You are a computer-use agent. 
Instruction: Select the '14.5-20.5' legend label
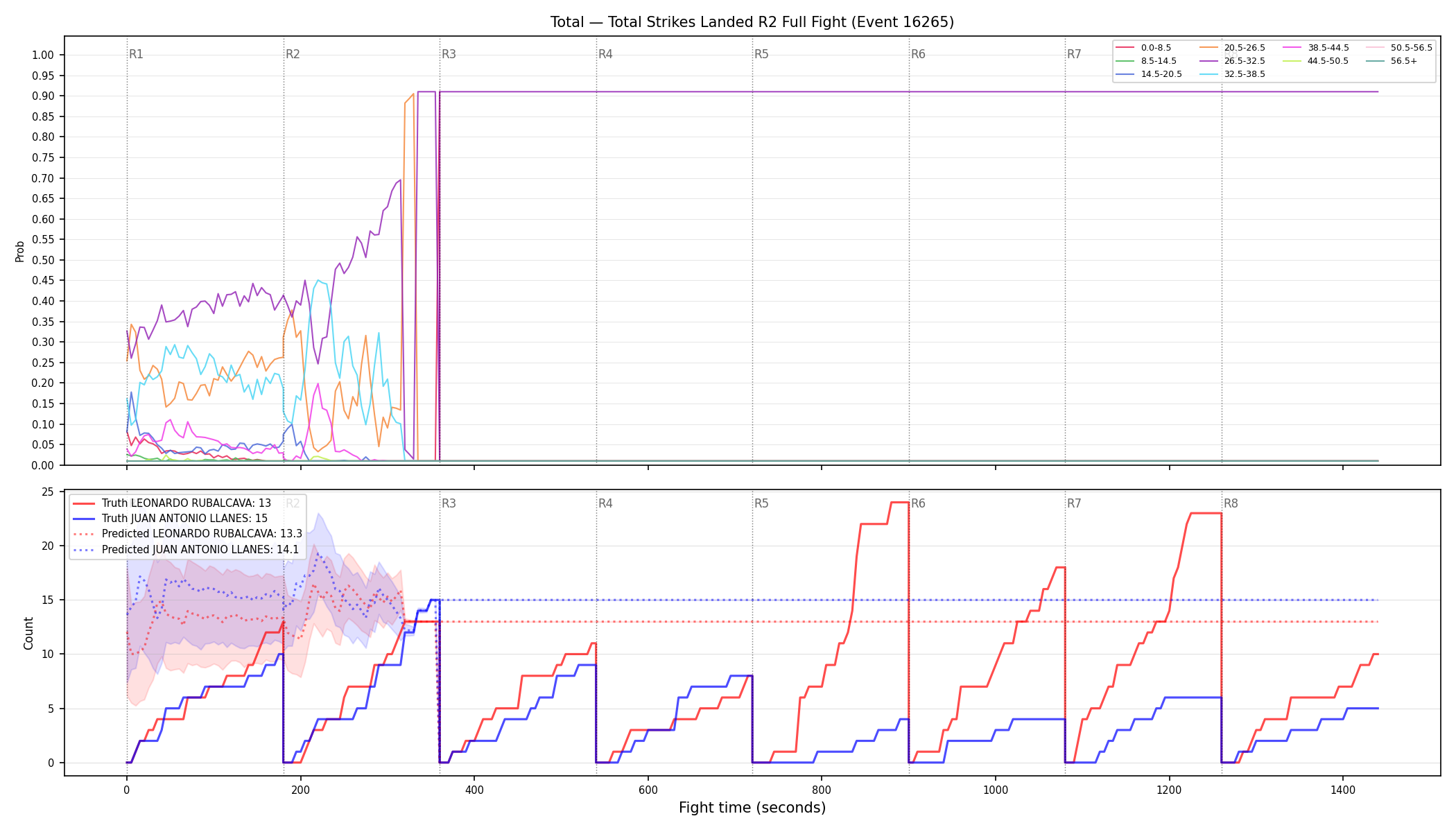(x=1161, y=74)
